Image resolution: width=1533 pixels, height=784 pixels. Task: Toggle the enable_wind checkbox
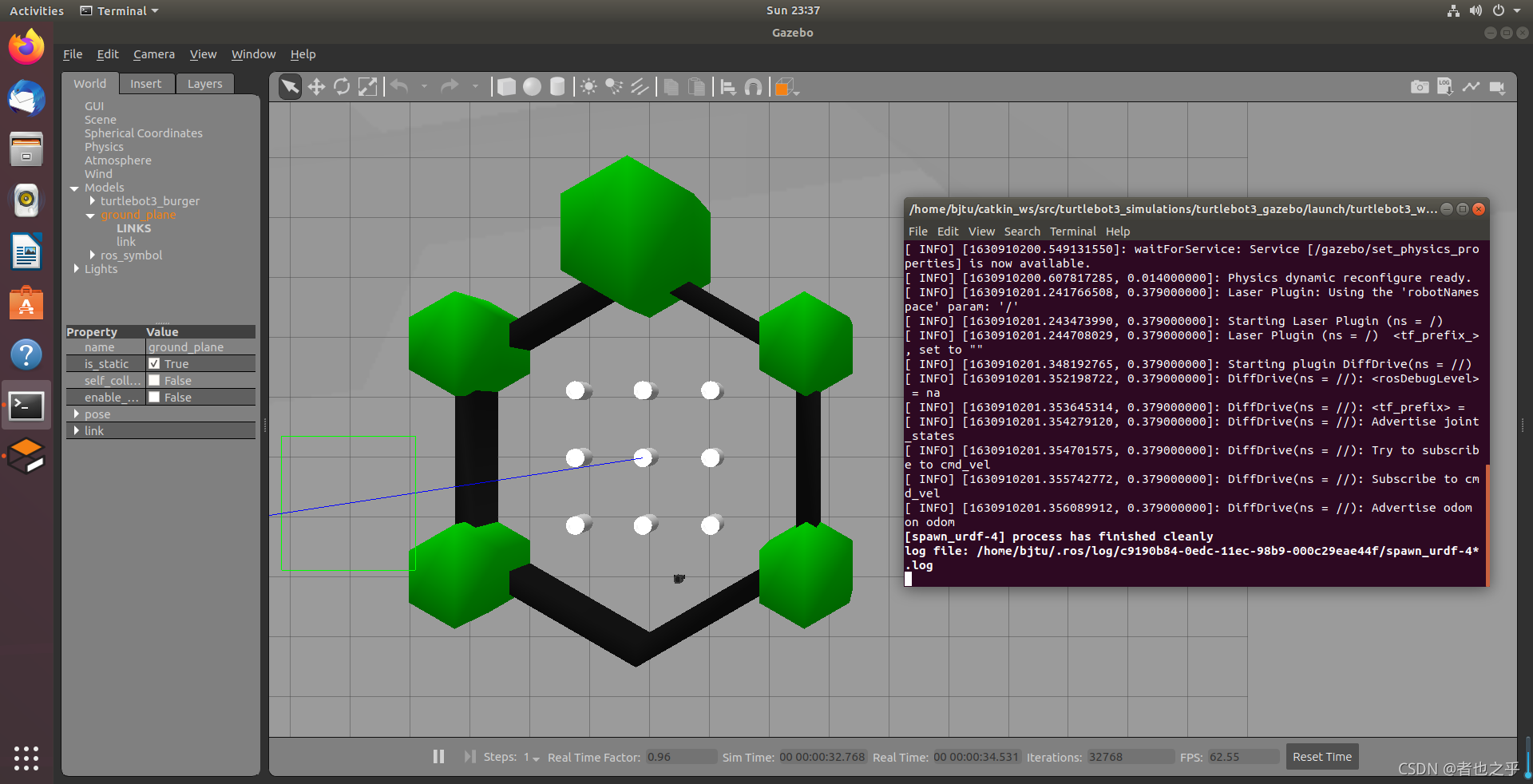[155, 397]
